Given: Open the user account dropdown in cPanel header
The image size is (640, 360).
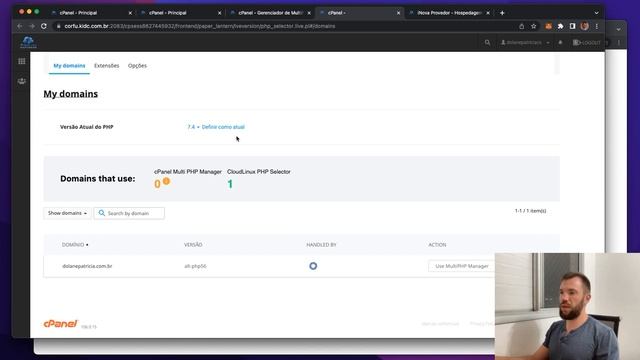Looking at the screenshot, I should [525, 42].
